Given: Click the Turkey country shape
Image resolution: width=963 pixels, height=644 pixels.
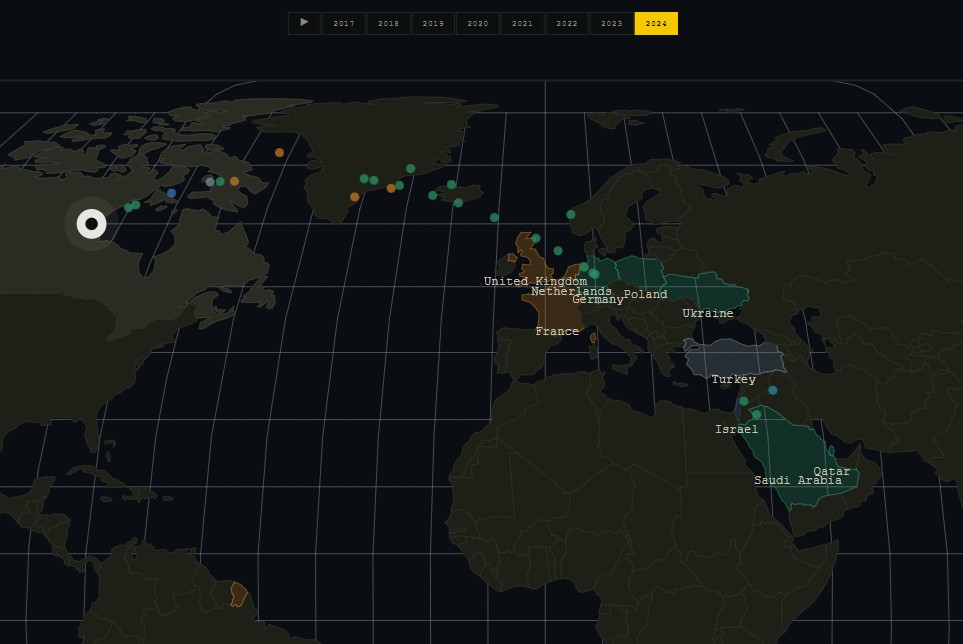Looking at the screenshot, I should [733, 356].
